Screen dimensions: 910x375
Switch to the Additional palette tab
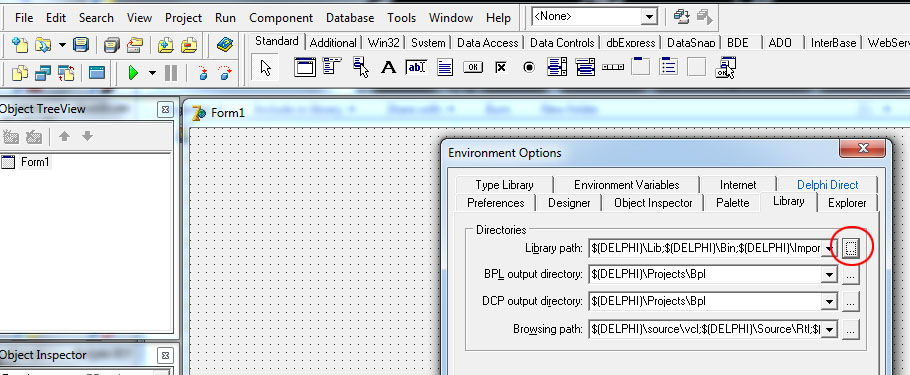tap(333, 43)
